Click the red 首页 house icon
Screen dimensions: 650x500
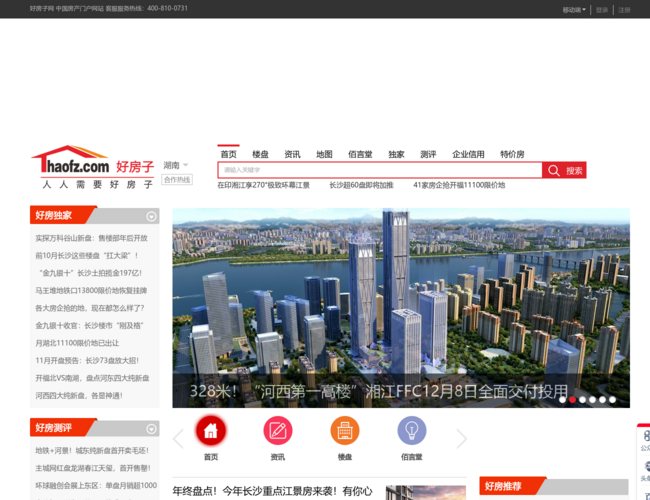click(210, 431)
